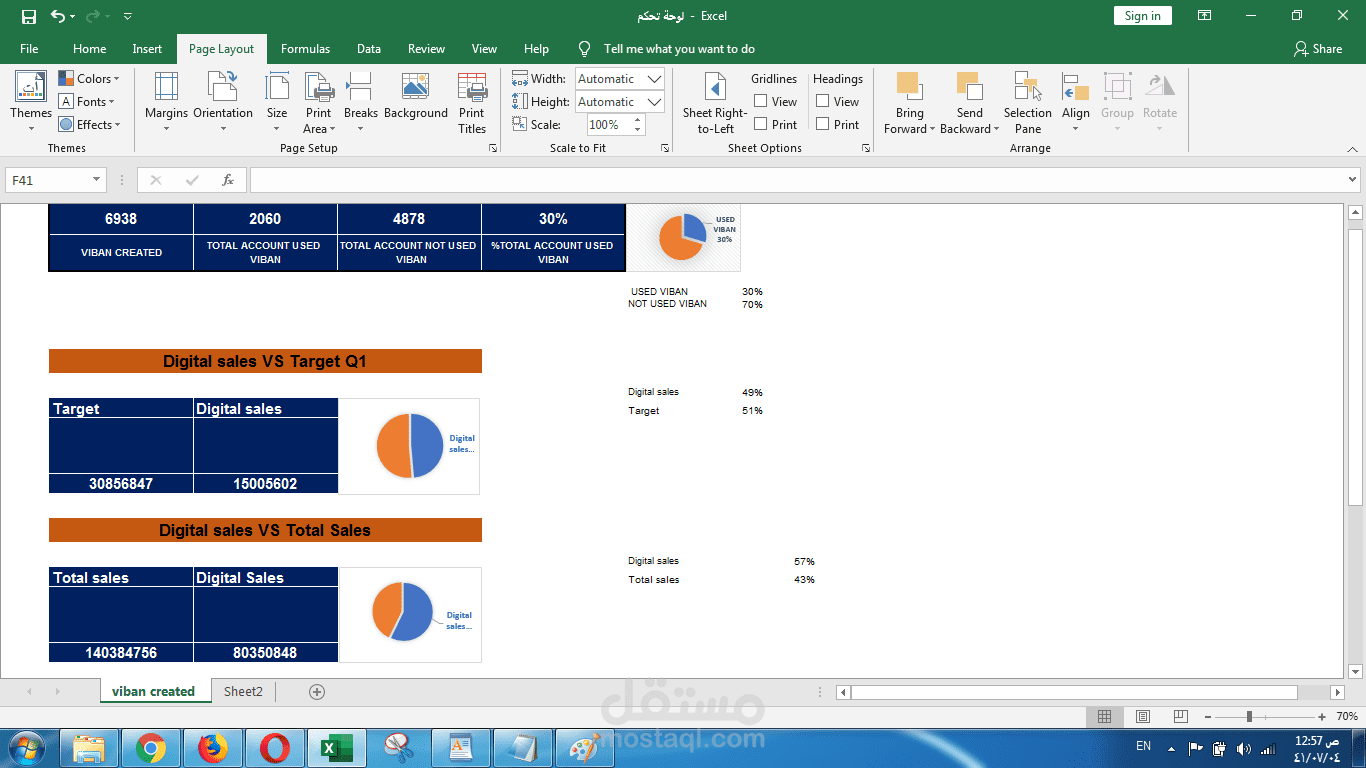Click zoom out minus button

pyautogui.click(x=1207, y=717)
